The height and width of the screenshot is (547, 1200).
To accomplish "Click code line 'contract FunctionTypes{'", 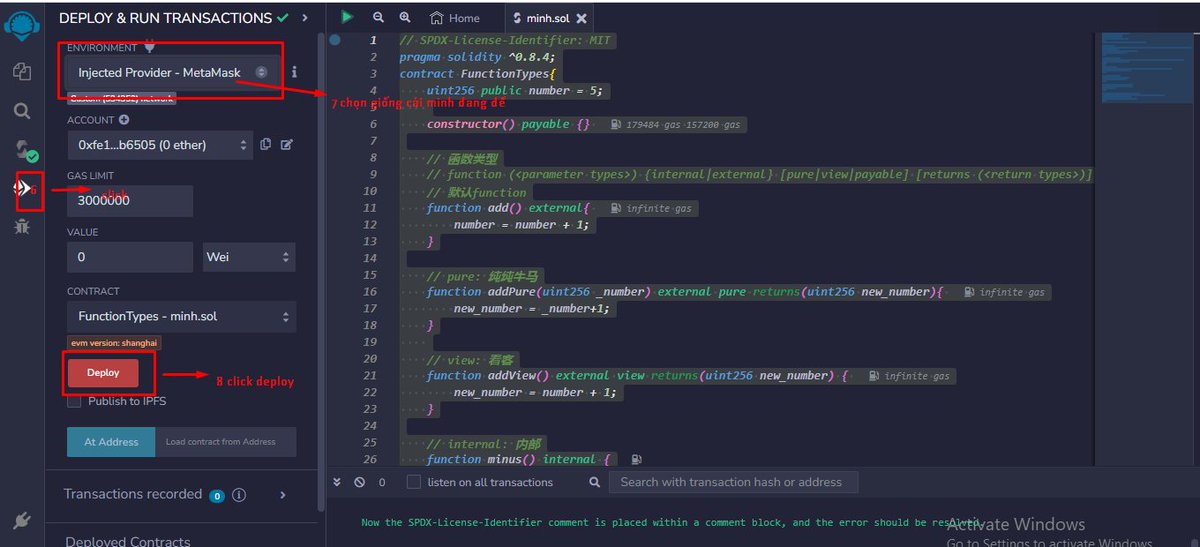I will tap(477, 74).
